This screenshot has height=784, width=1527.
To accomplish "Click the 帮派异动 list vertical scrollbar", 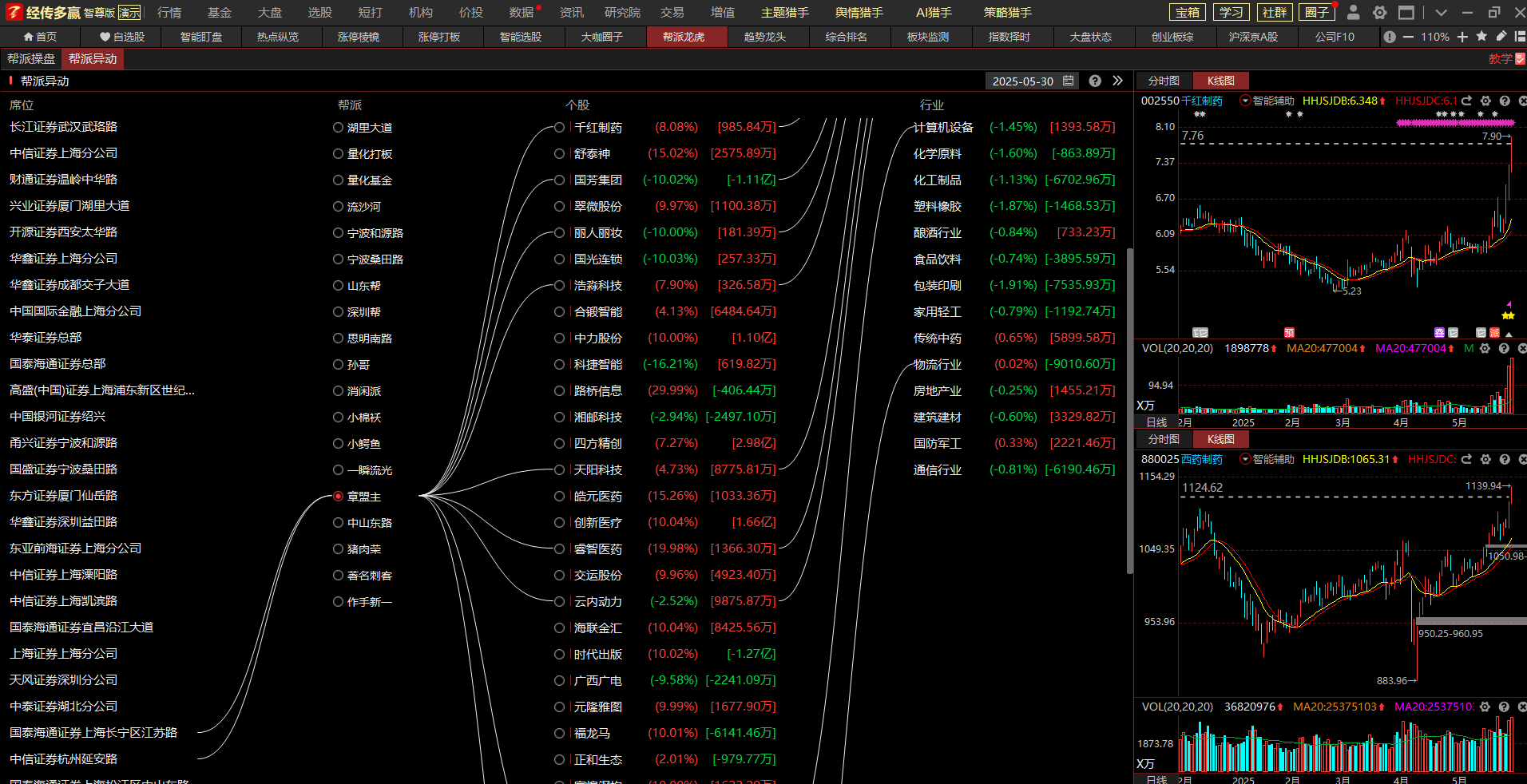I will click(1129, 410).
